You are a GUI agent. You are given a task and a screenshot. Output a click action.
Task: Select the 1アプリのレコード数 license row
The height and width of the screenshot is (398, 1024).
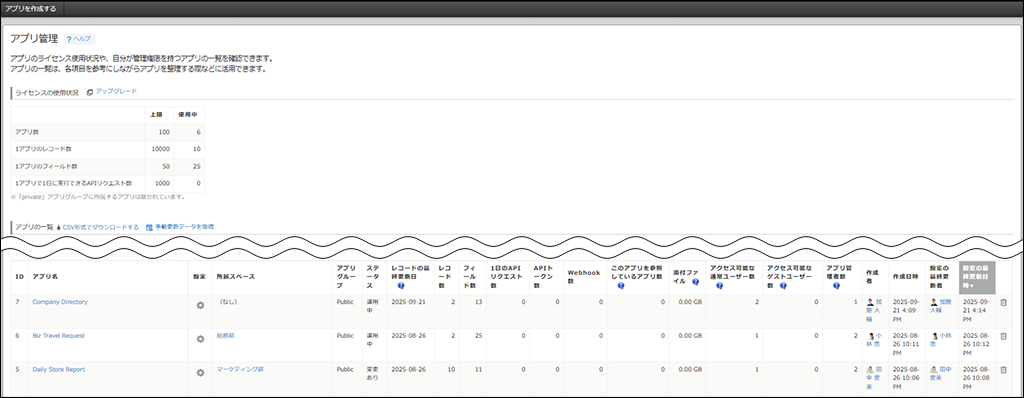(108, 149)
